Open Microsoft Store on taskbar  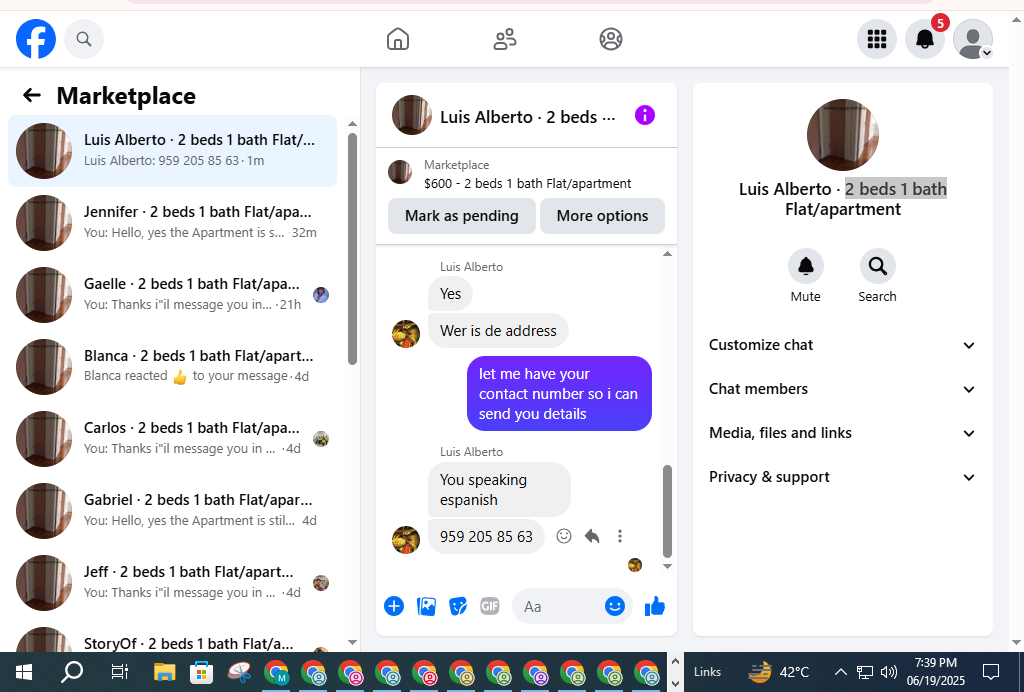click(202, 672)
